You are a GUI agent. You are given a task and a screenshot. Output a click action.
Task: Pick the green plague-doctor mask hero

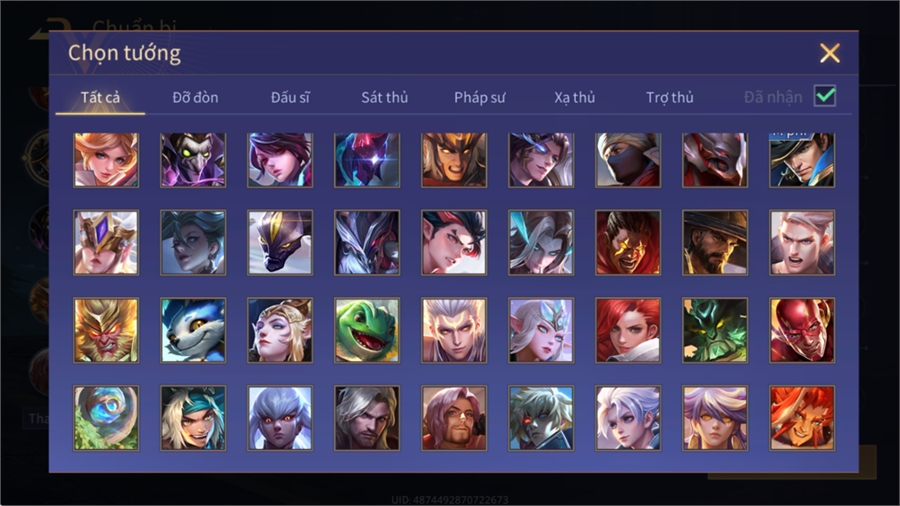pyautogui.click(x=193, y=160)
